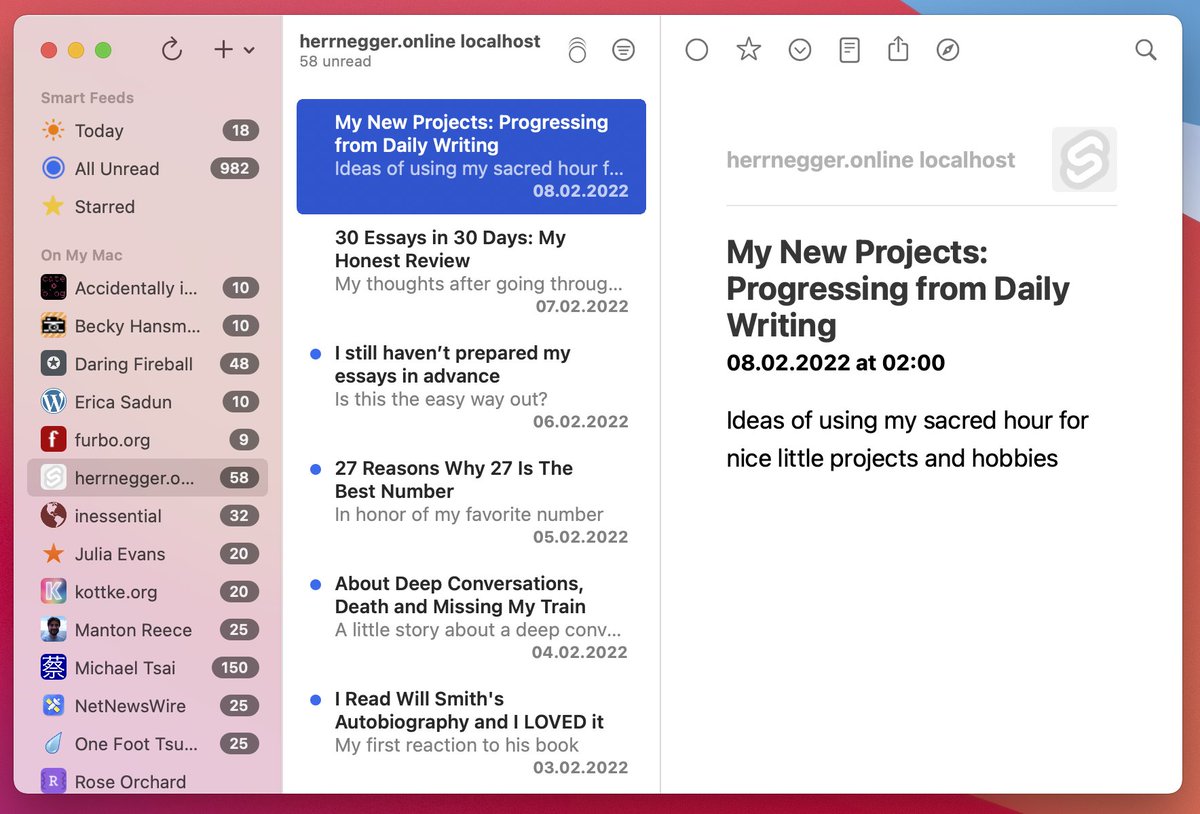Click the Michael Tsai kanji favicon
The width and height of the screenshot is (1200, 814).
click(x=53, y=668)
